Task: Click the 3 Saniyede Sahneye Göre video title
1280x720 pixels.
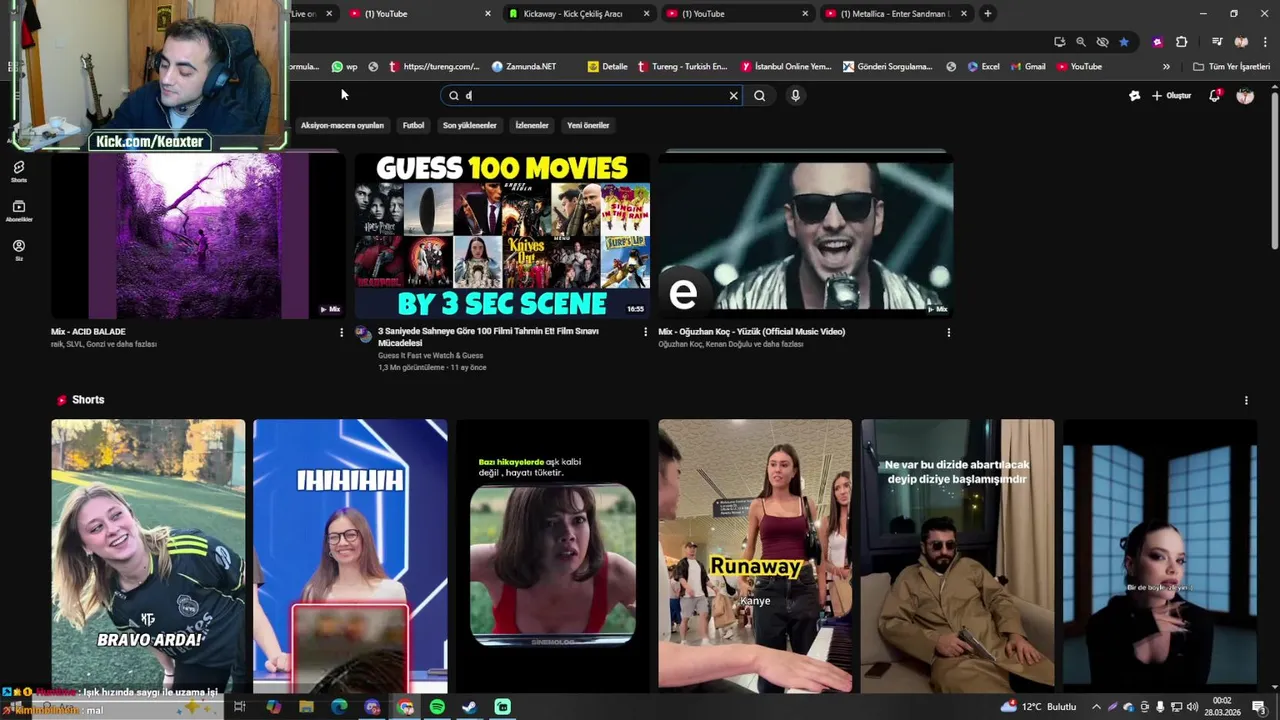Action: click(x=488, y=337)
